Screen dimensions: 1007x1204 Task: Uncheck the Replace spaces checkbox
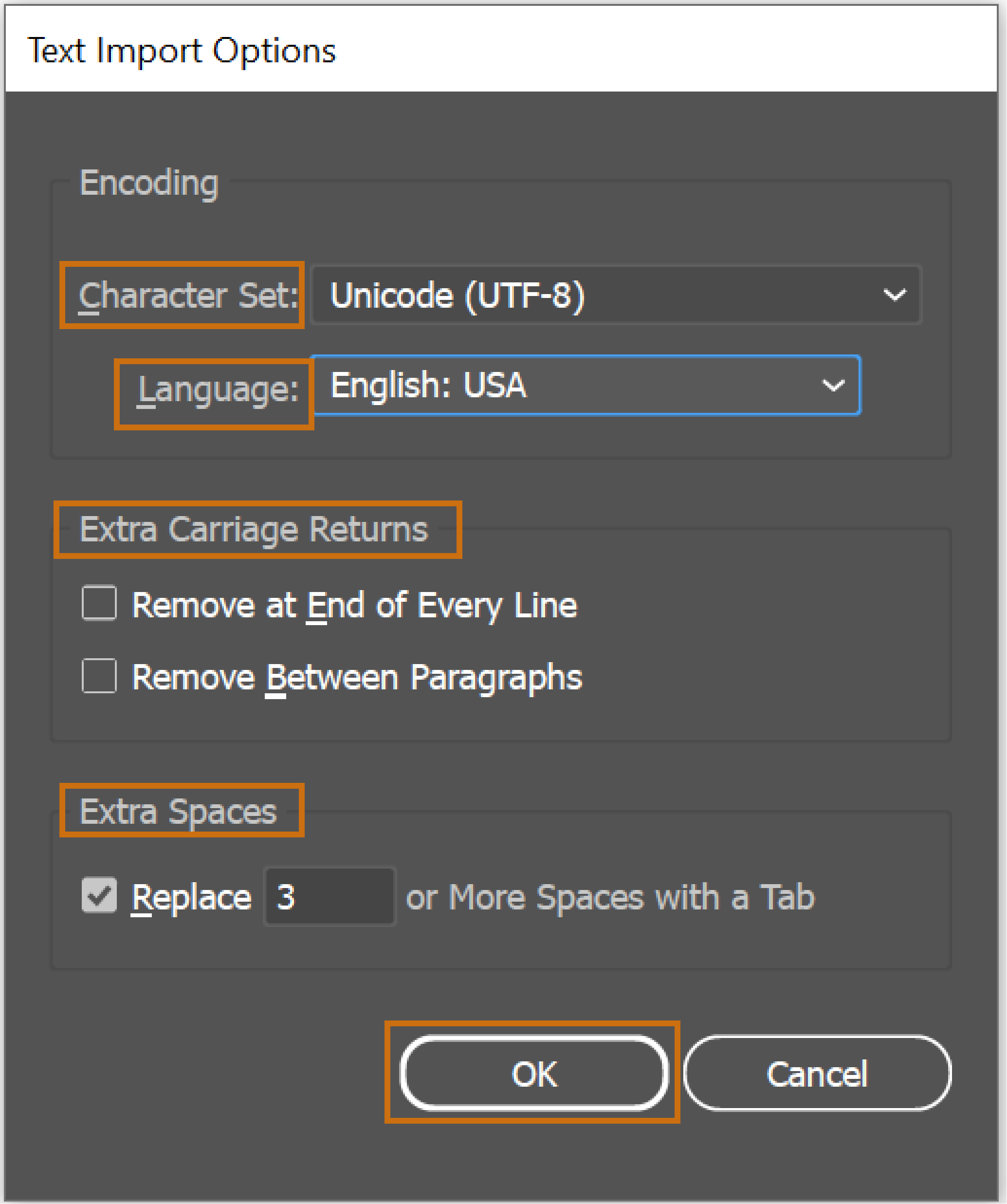(99, 895)
